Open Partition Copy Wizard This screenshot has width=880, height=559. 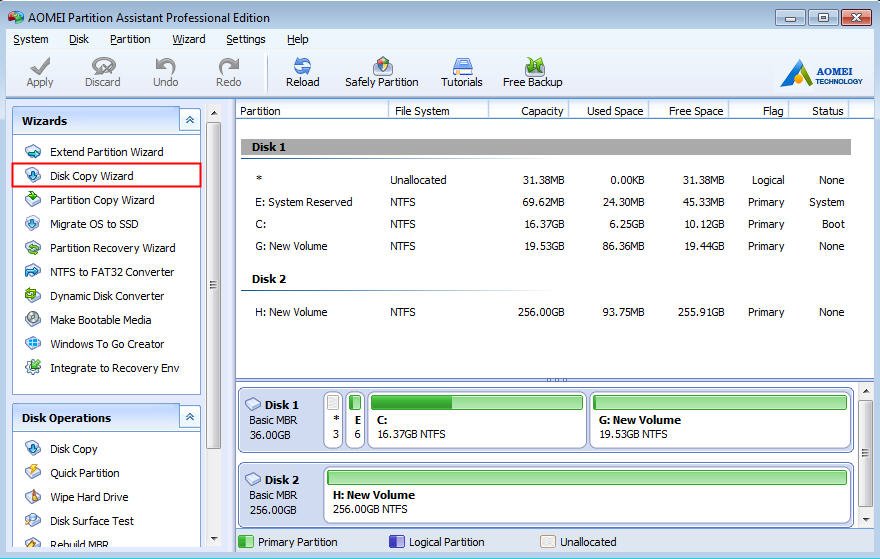[102, 200]
